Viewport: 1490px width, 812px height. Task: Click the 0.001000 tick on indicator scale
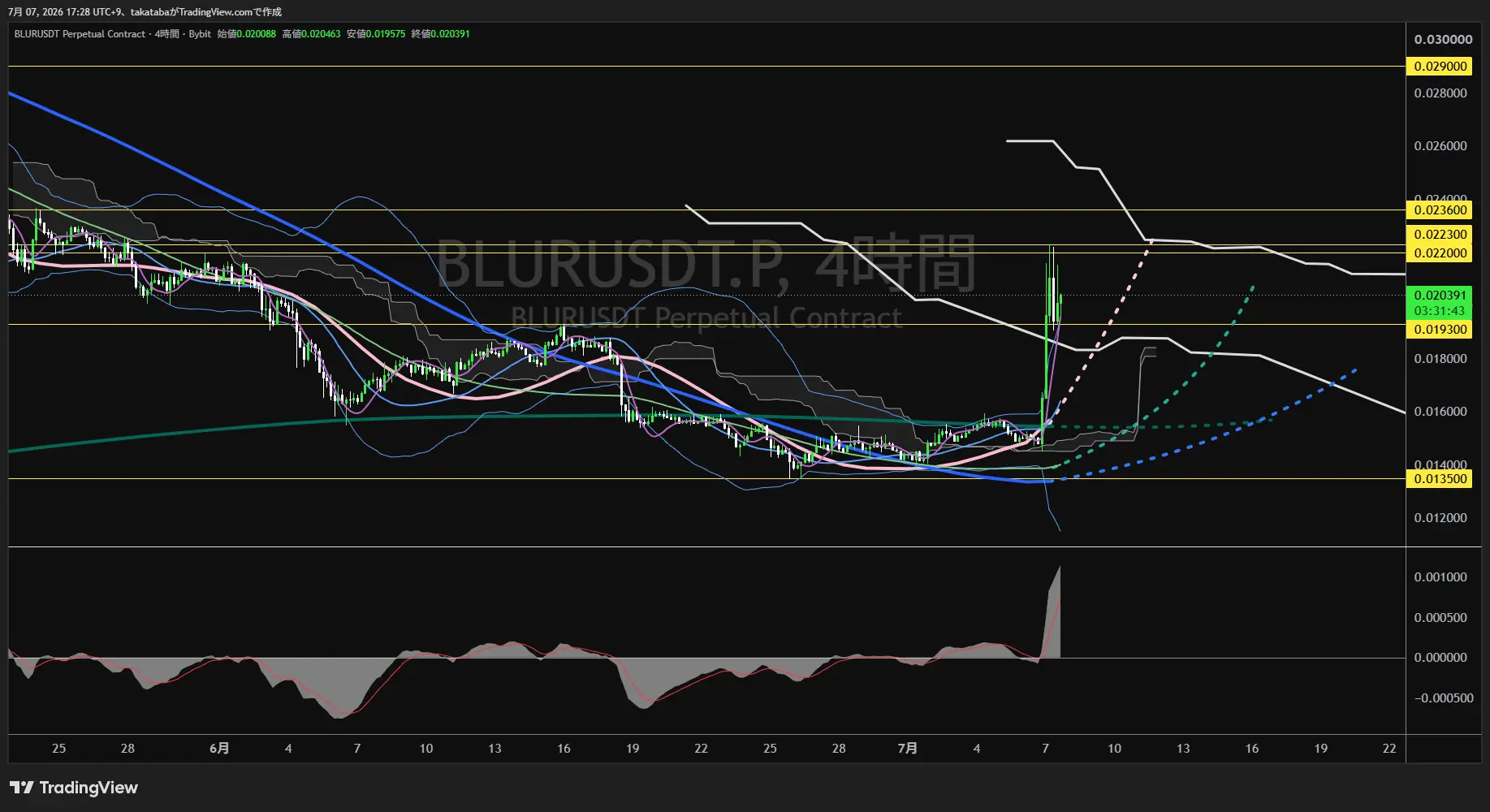pos(1440,577)
